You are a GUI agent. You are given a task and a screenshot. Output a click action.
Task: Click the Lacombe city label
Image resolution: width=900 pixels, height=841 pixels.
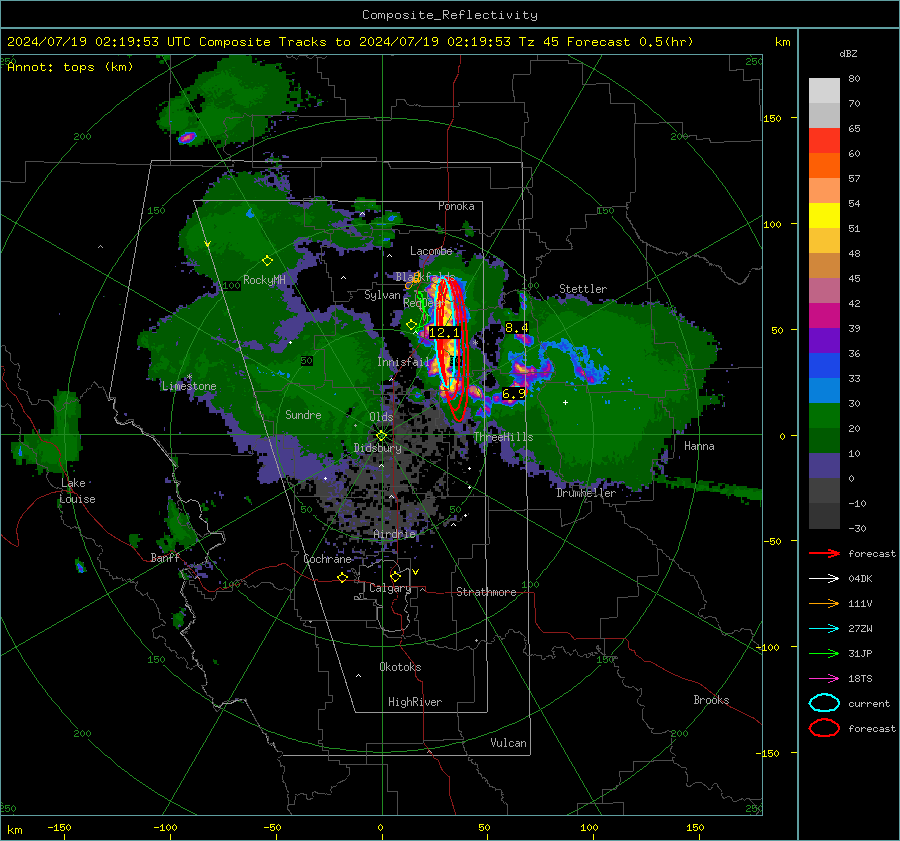431,251
